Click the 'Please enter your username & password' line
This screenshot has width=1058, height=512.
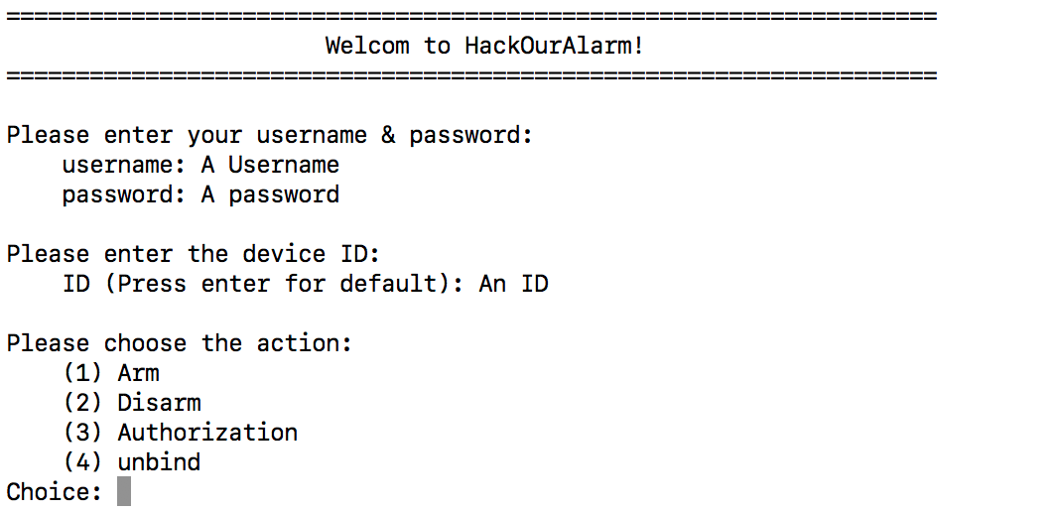tap(269, 135)
